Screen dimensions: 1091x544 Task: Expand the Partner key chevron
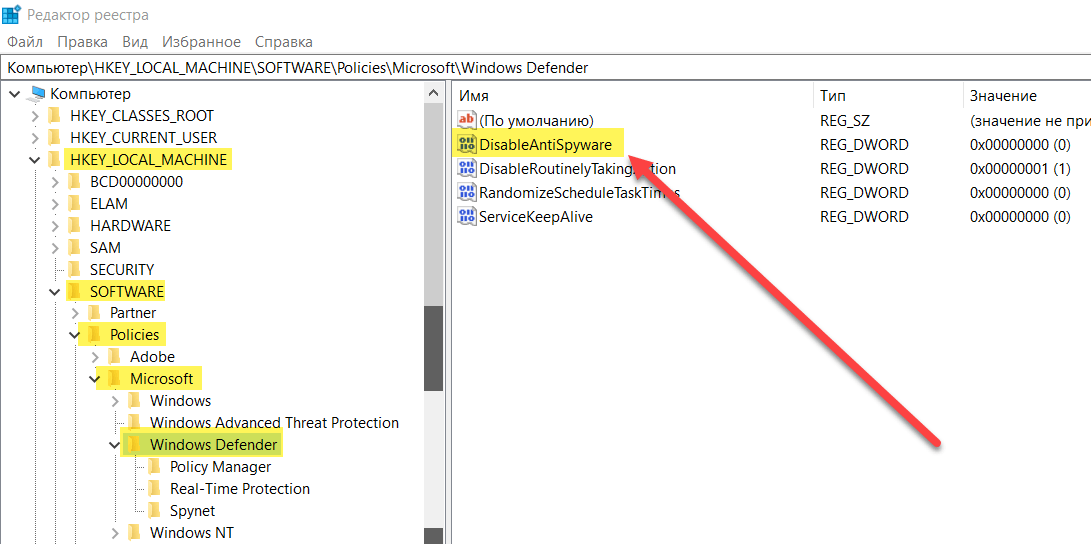tap(75, 313)
